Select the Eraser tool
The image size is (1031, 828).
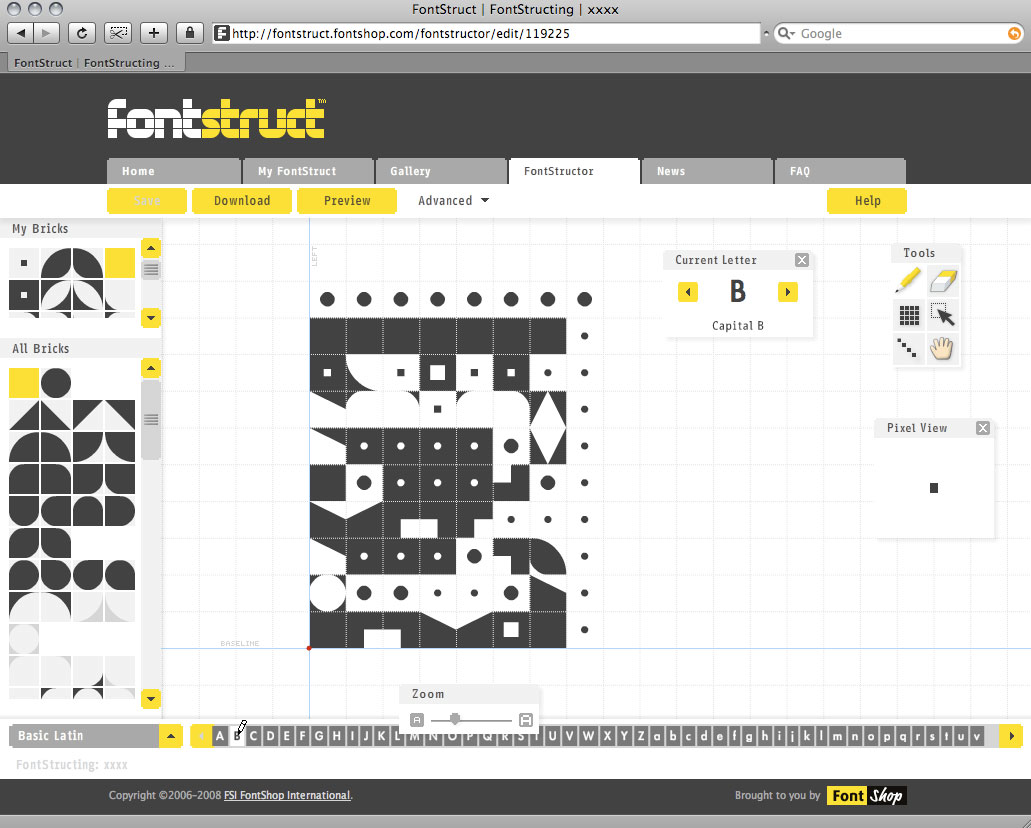click(943, 280)
